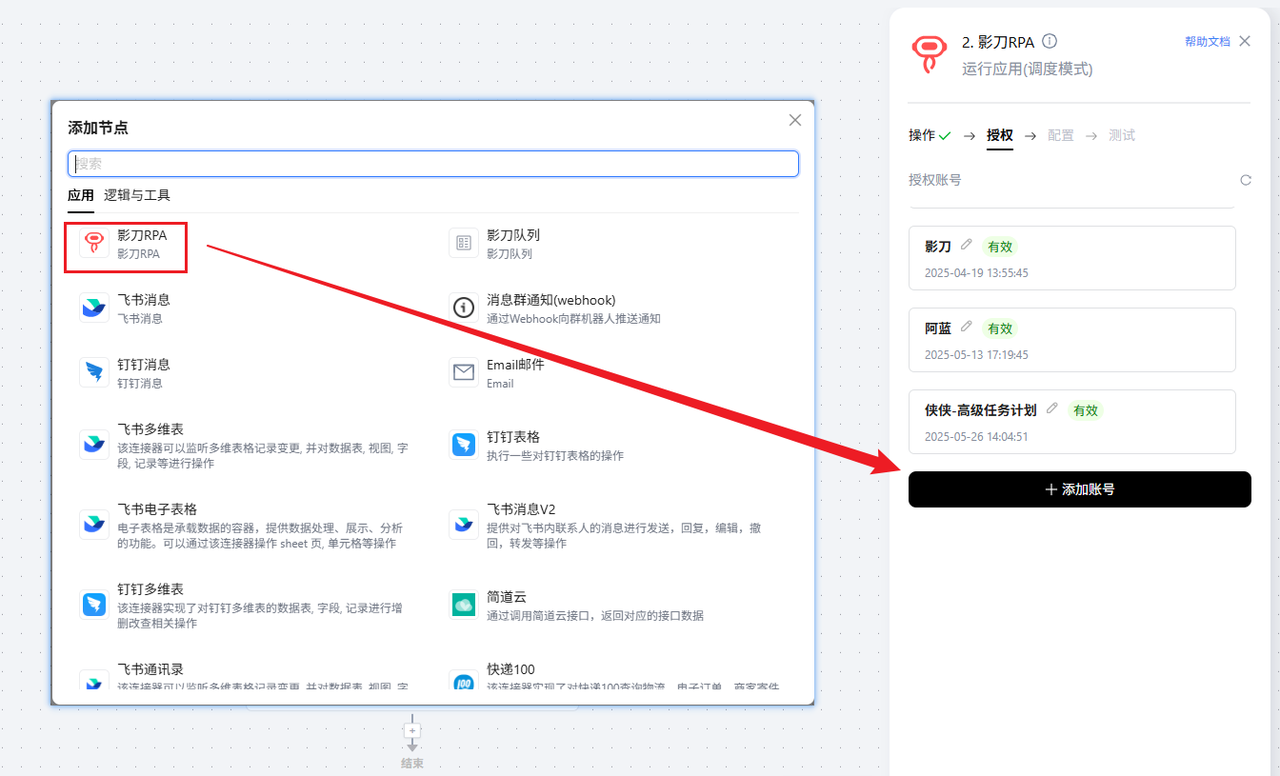Viewport: 1280px width, 776px height.
Task: Select the Email邮件 envelope icon
Action: click(464, 372)
